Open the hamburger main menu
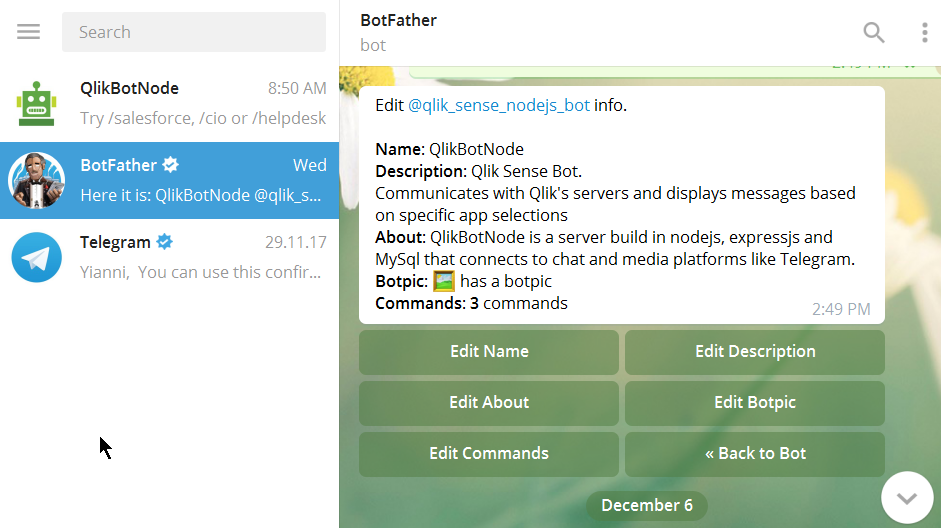 pos(28,32)
